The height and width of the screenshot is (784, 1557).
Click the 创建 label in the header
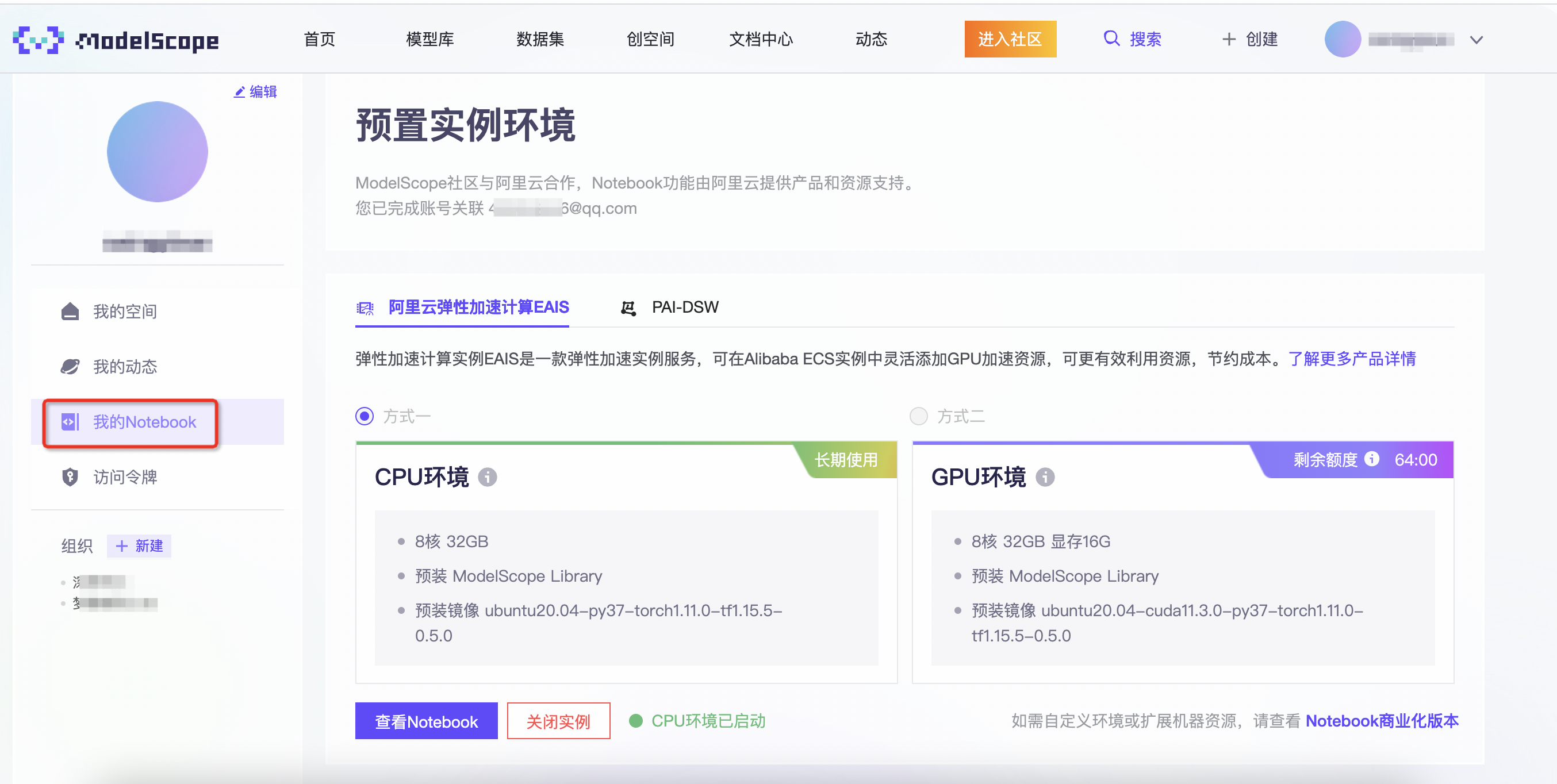point(1261,40)
